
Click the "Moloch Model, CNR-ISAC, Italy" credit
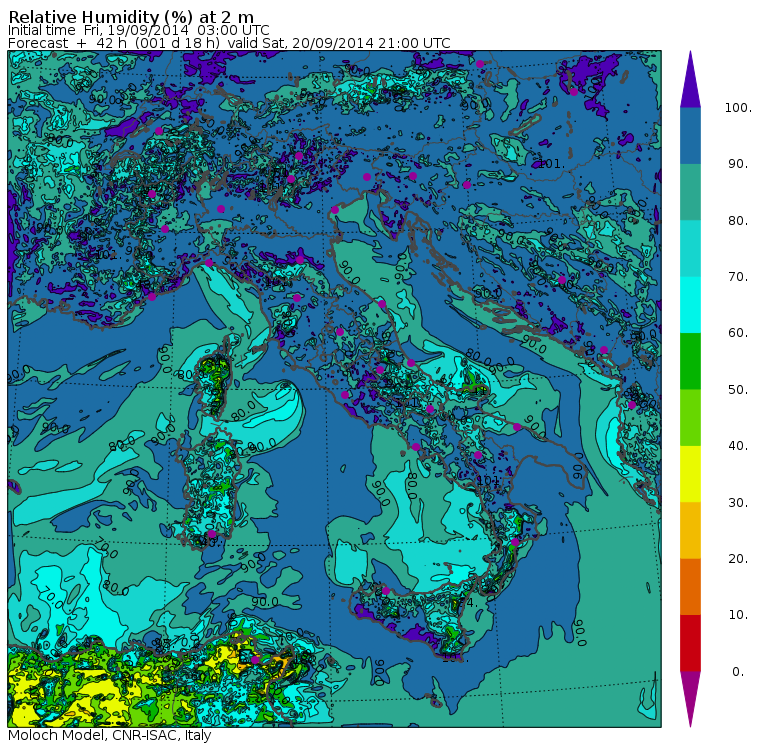(110, 735)
